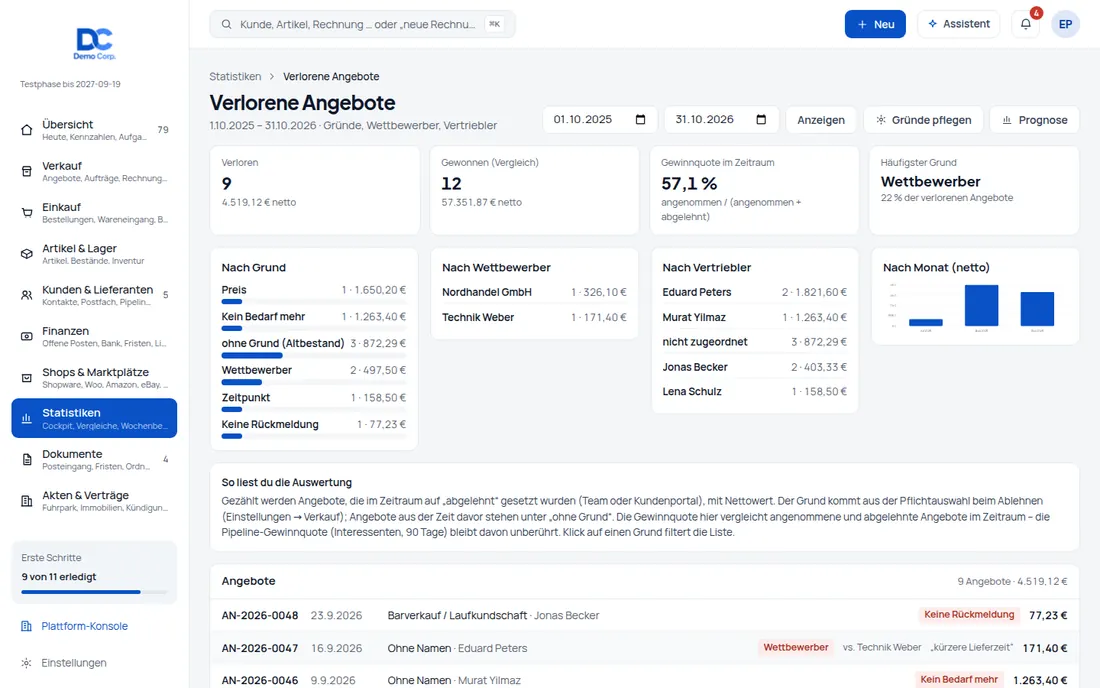Open the Assistent
Image resolution: width=1100 pixels, height=688 pixels.
pyautogui.click(x=958, y=24)
